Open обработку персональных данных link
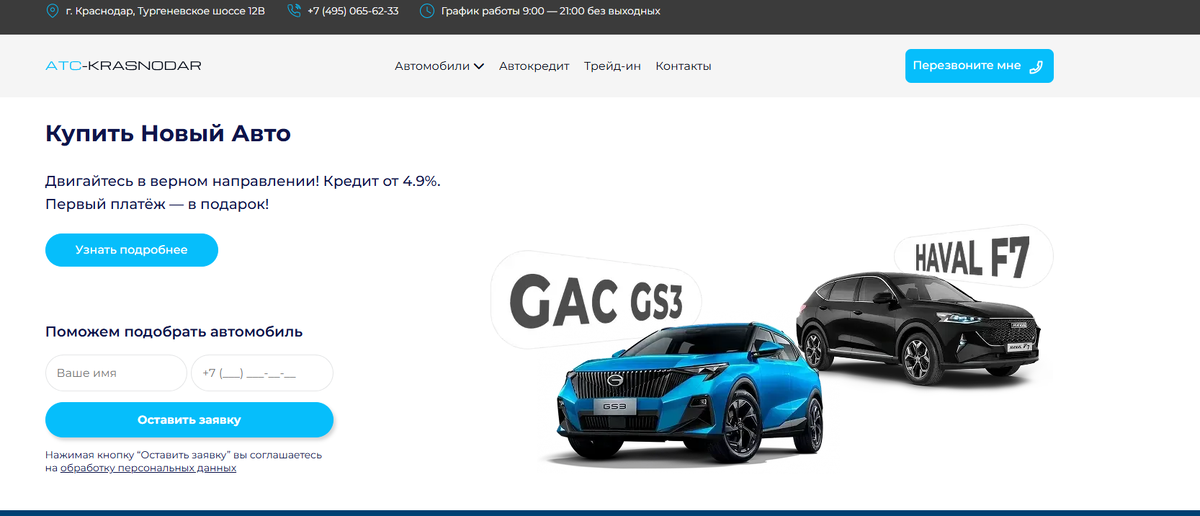The height and width of the screenshot is (516, 1200). point(148,468)
